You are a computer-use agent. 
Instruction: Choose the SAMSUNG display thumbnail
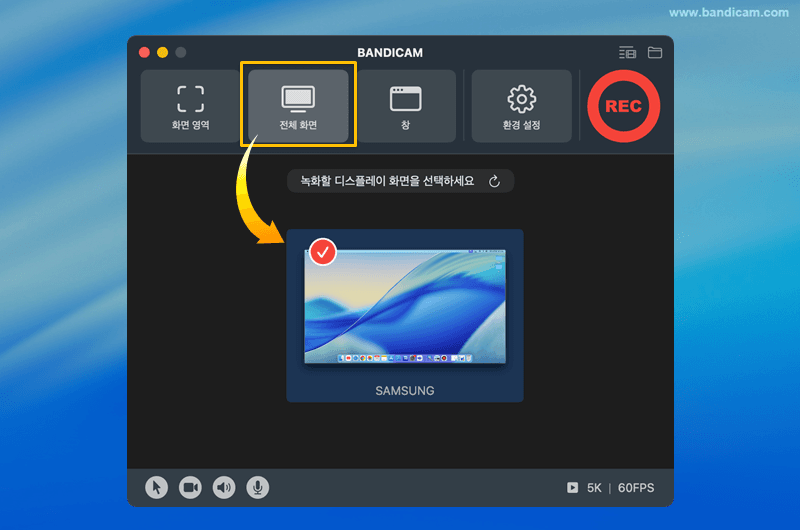click(405, 315)
